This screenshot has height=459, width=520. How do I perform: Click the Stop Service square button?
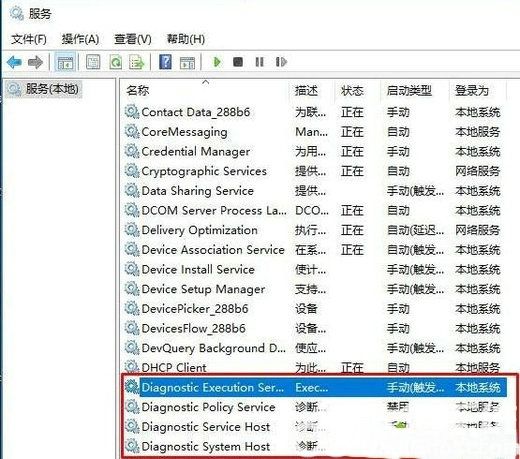[x=238, y=62]
